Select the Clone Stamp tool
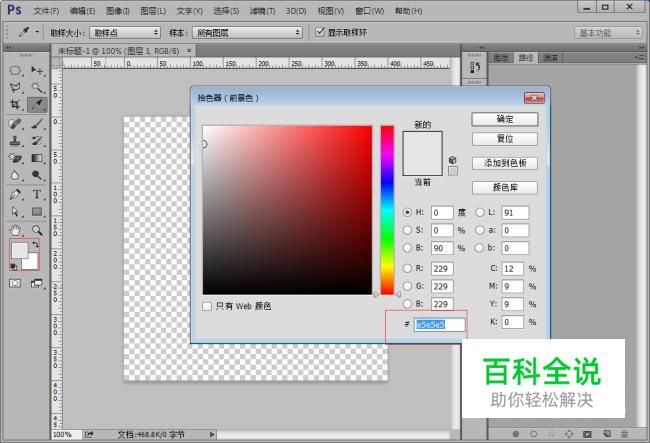650x443 pixels. 15,141
